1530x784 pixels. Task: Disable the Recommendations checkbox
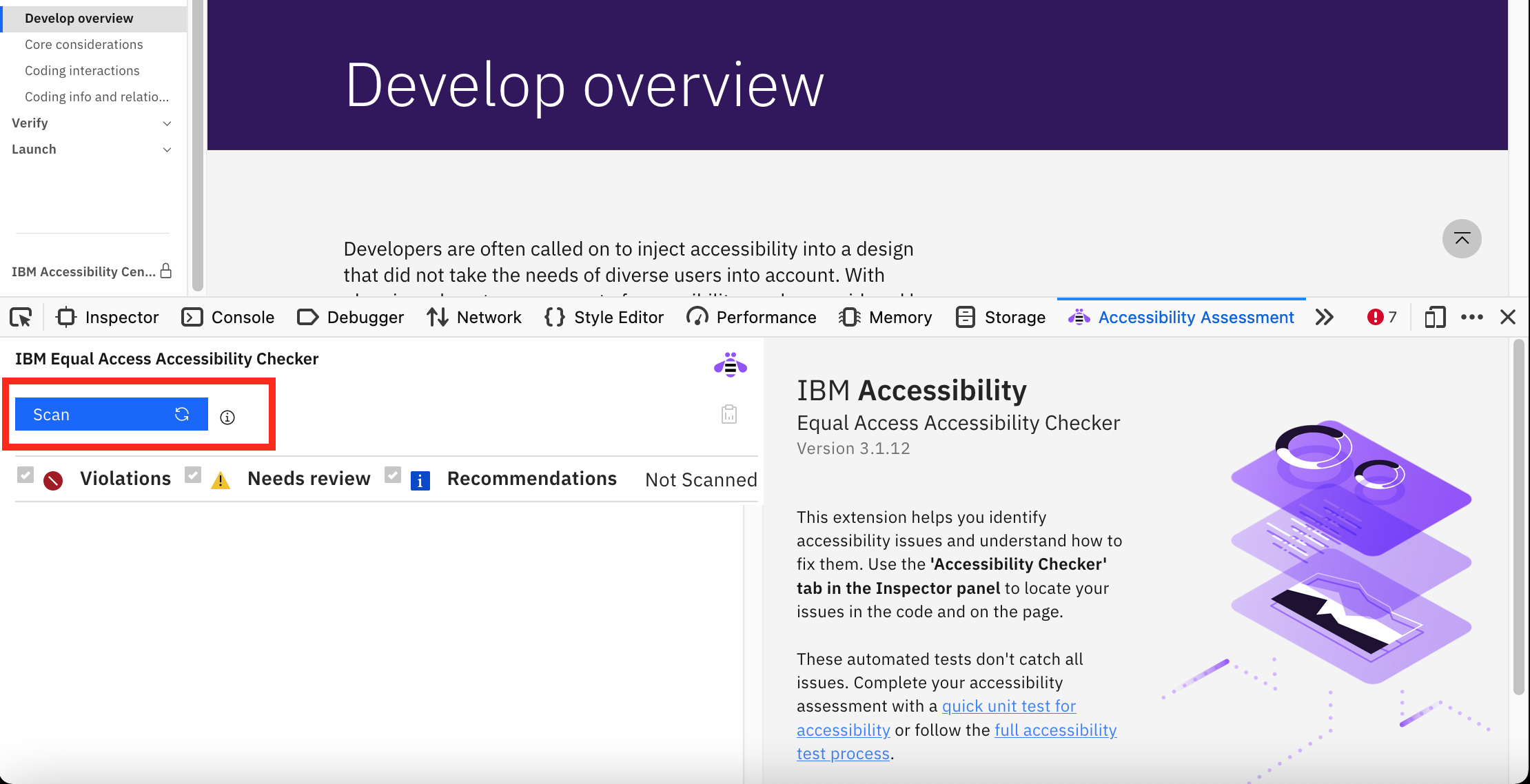393,475
